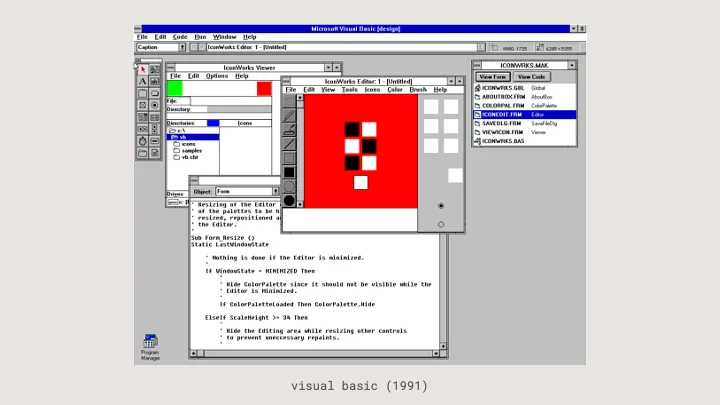Select the List Box tool in Toolbox
This screenshot has height=405, width=720.
155,117
